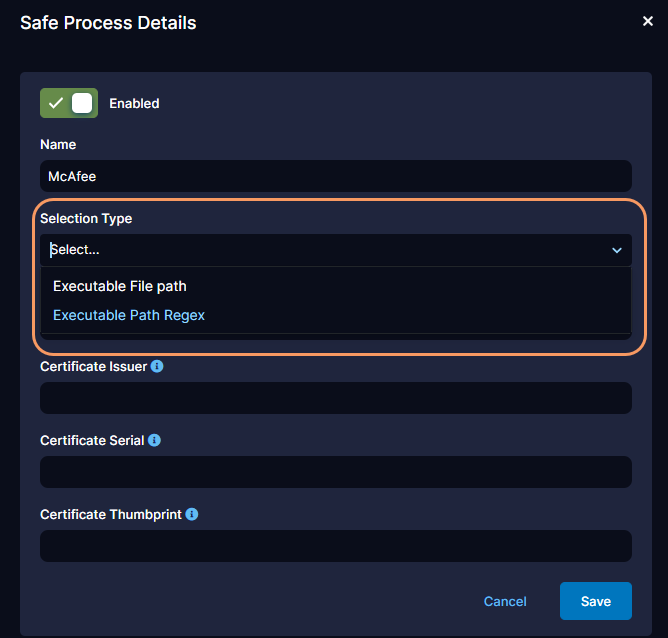Cancel the safe process changes
Viewport: 668px width, 638px height.
pos(505,601)
